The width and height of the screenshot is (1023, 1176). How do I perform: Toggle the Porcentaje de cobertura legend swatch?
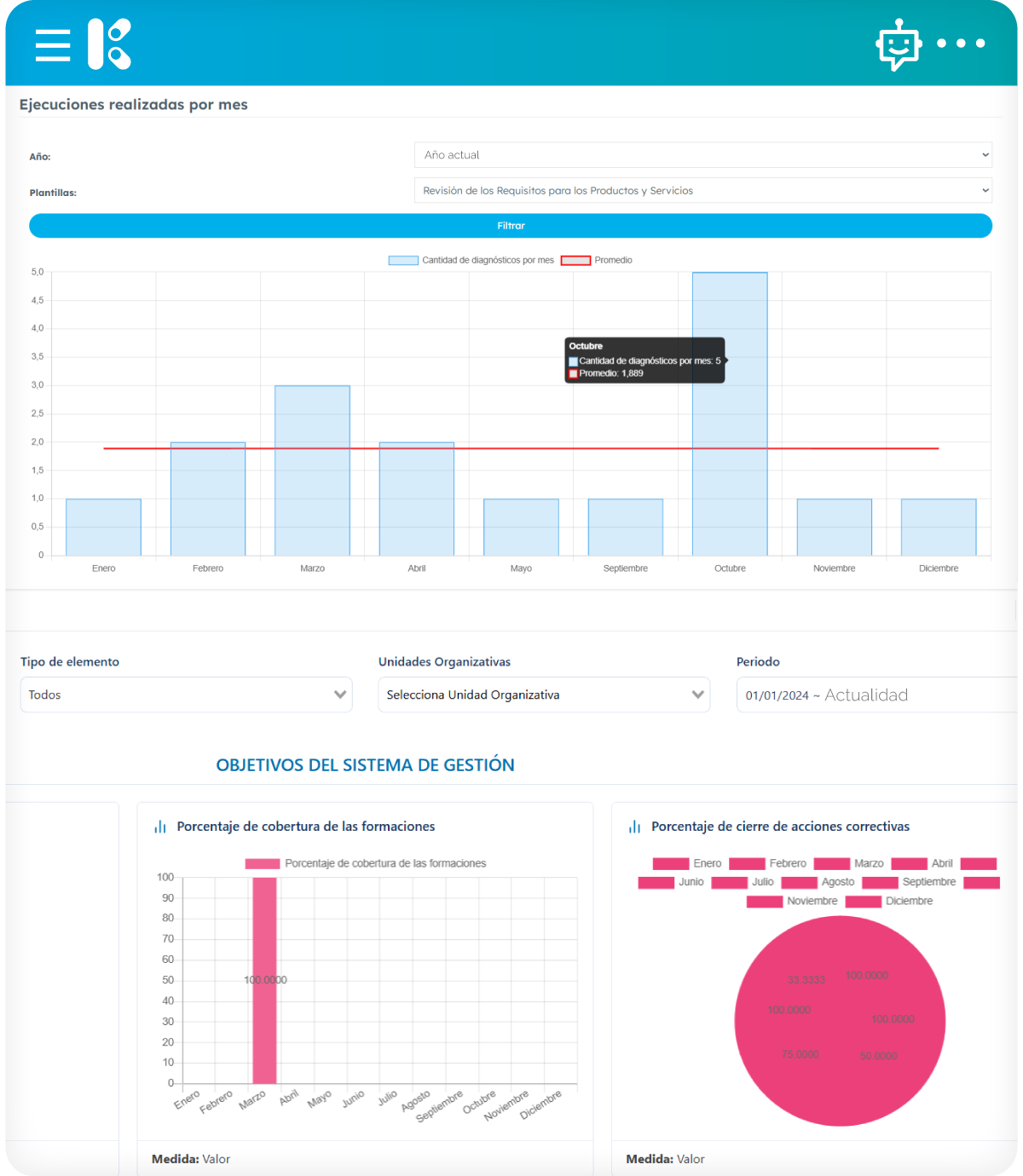coord(263,864)
